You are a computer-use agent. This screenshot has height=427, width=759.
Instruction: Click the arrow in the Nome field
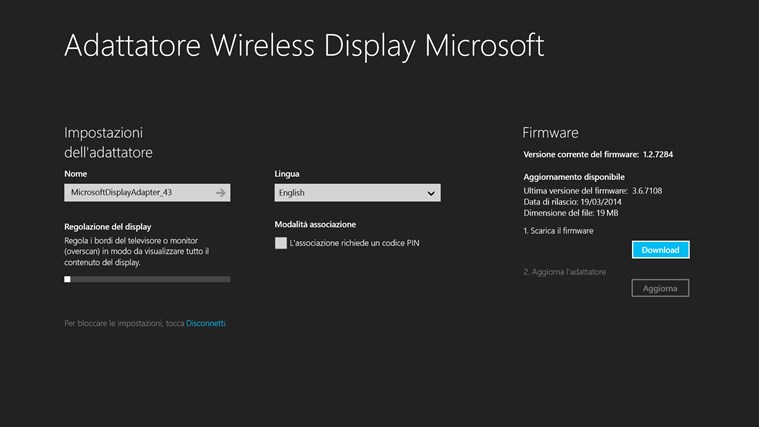(x=221, y=193)
